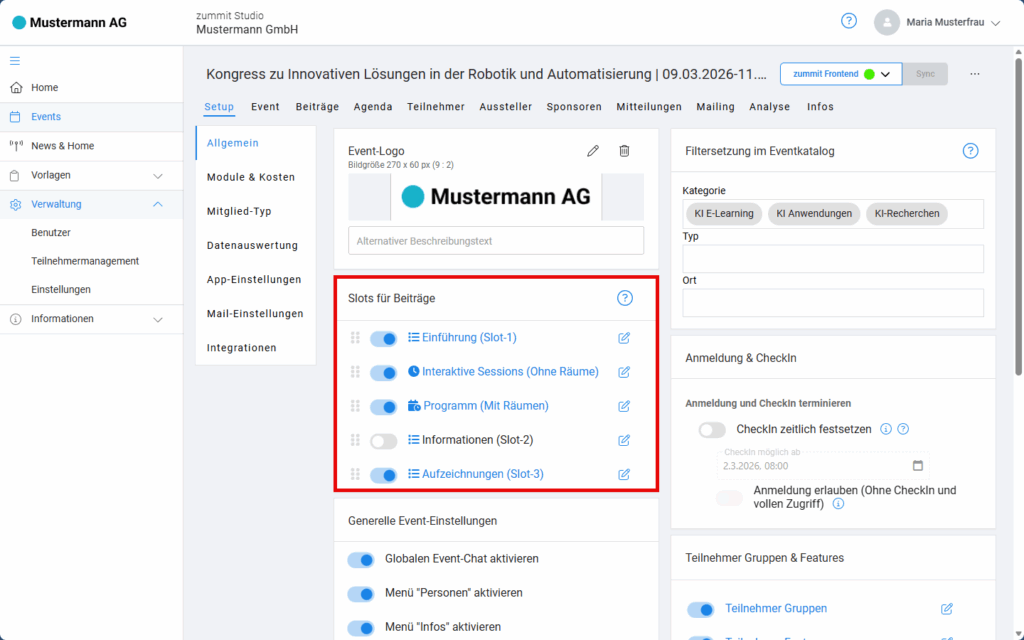Image resolution: width=1024 pixels, height=640 pixels.
Task: Switch to the Agenda tab
Action: 373,107
